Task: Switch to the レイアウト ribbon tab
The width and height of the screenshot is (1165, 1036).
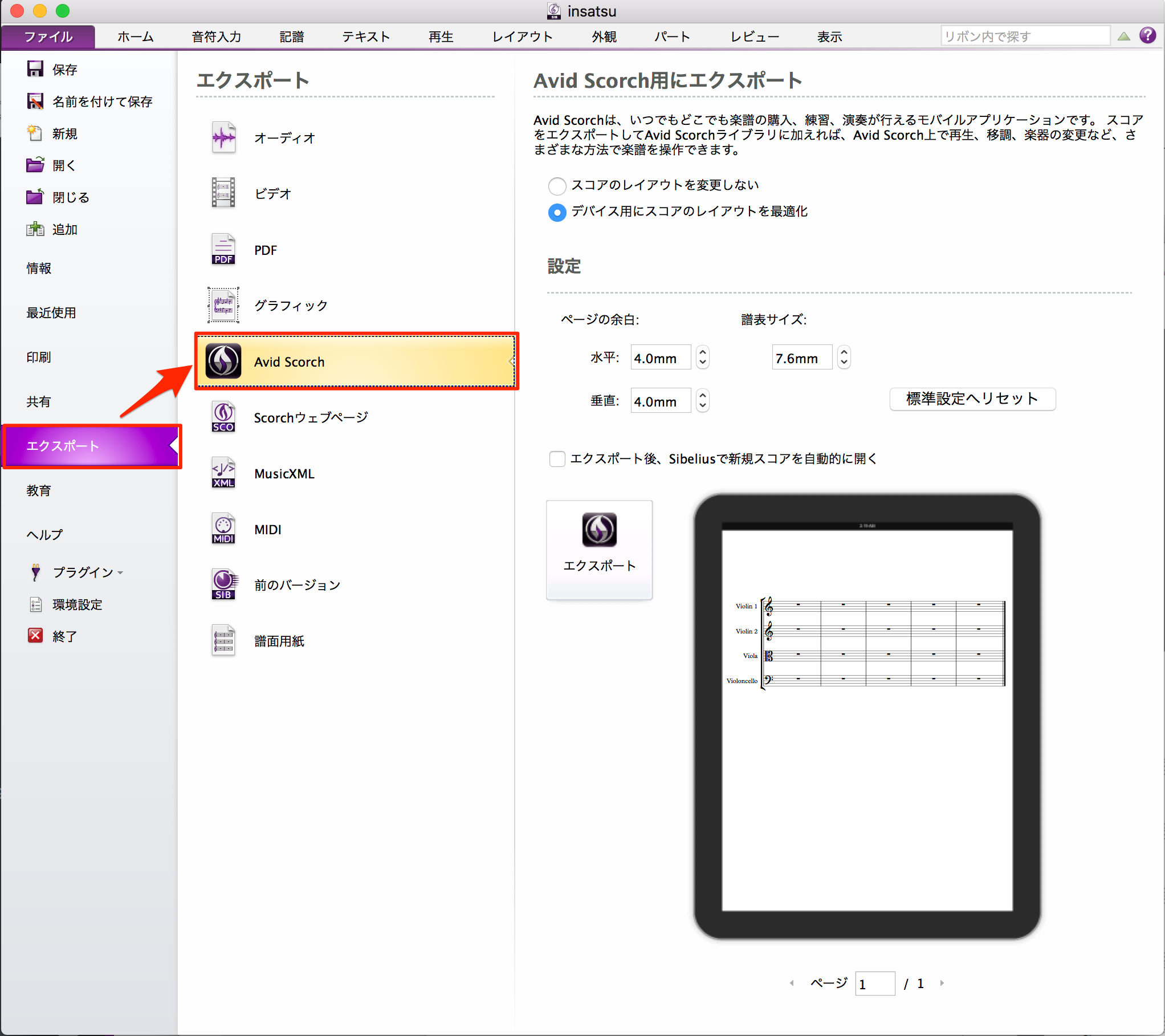Action: [x=522, y=36]
